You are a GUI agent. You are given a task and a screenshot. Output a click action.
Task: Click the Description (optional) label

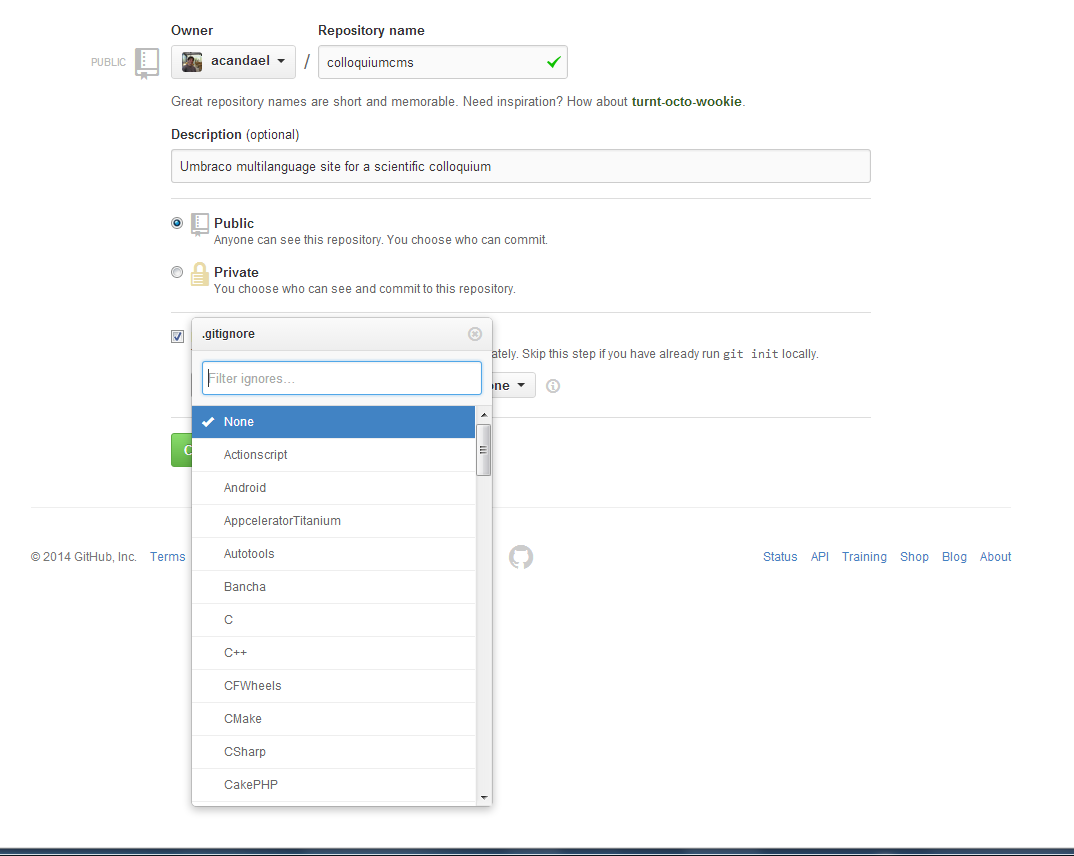235,134
